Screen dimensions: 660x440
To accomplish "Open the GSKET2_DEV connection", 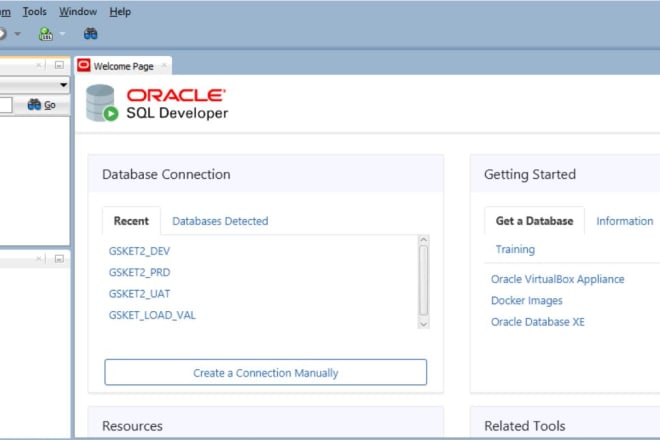I will pos(139,251).
